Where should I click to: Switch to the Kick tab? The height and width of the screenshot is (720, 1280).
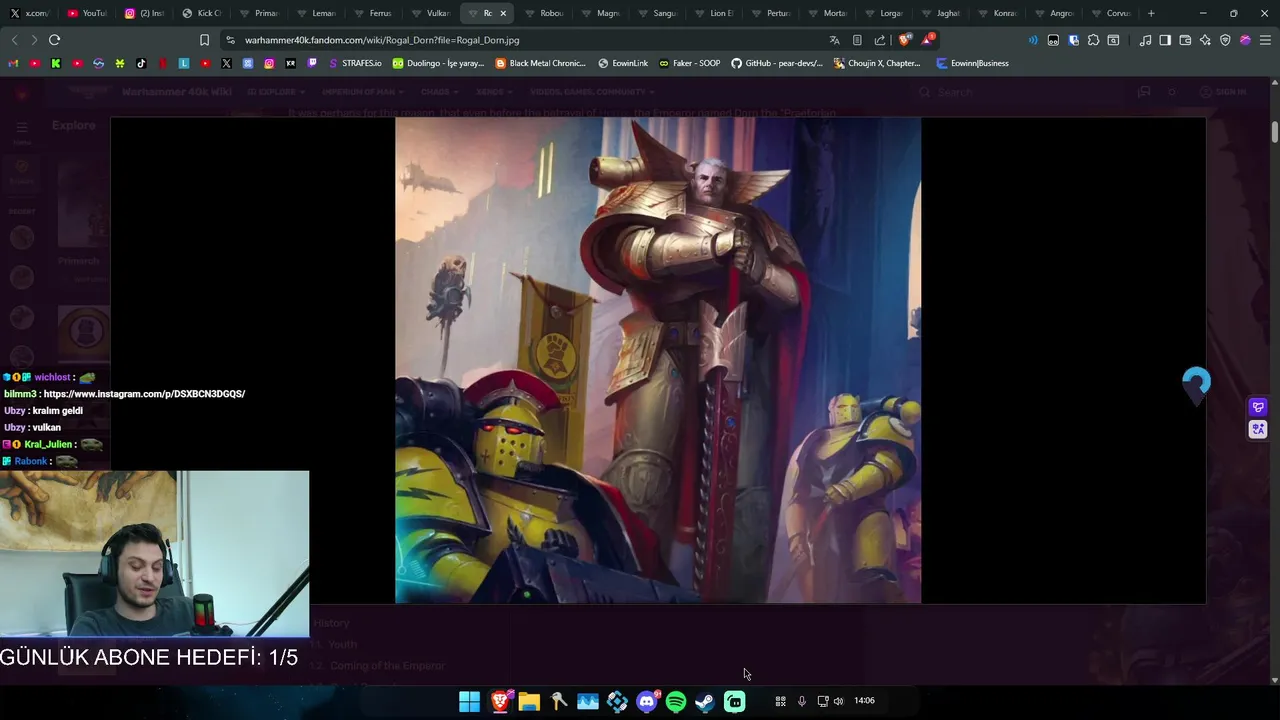coord(201,13)
